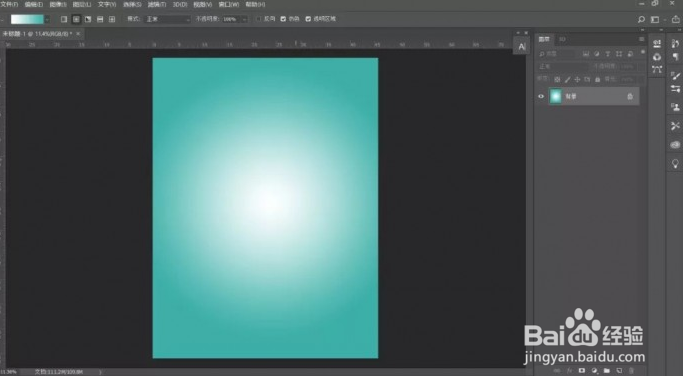Open the 视图(V) menu

(x=203, y=4)
